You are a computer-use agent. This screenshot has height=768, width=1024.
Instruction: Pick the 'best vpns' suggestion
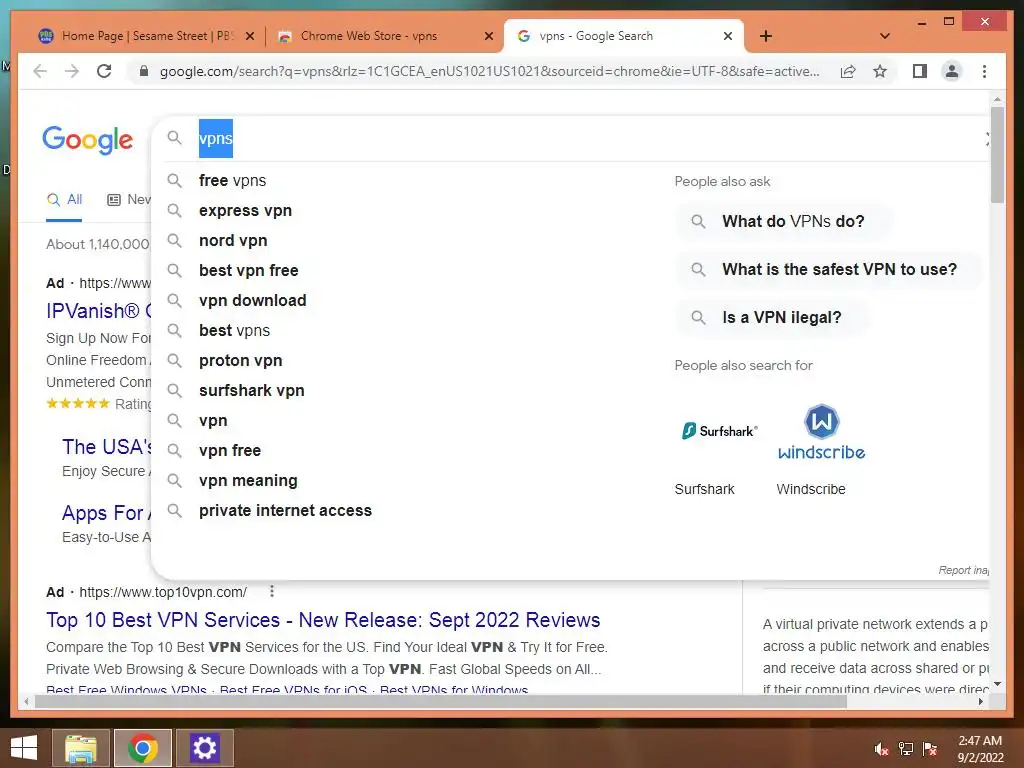click(234, 330)
